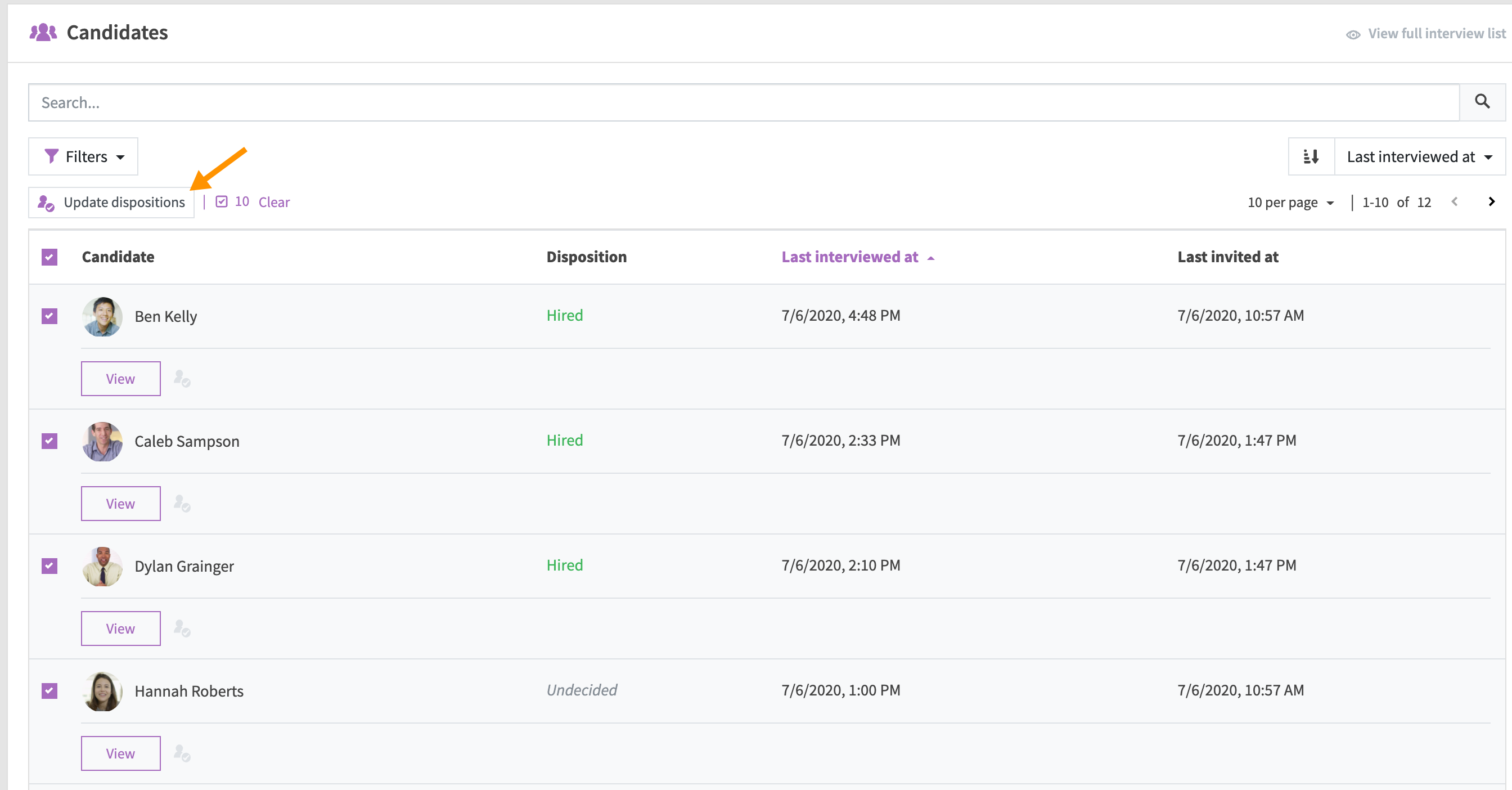Go to previous page of candidates

tap(1455, 202)
